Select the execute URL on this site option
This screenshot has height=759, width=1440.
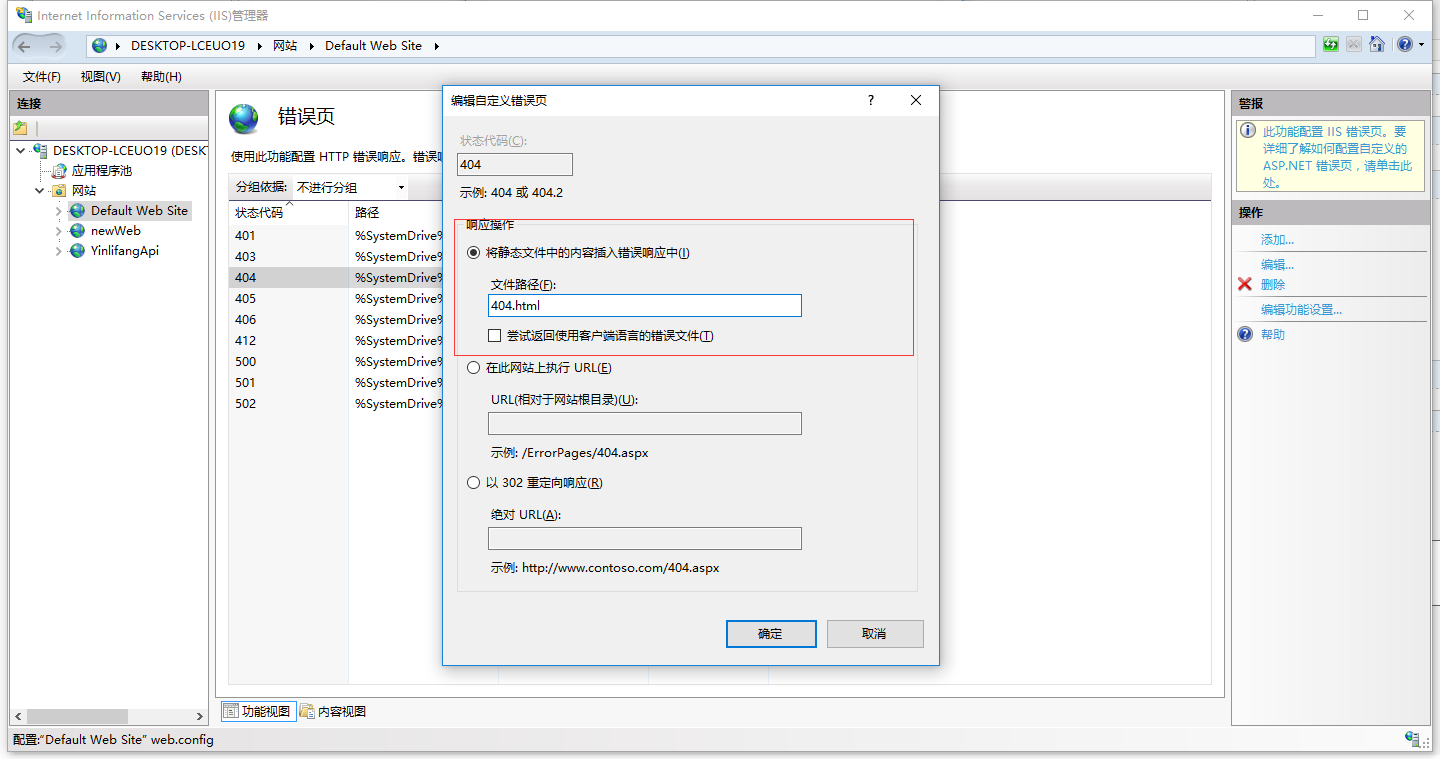(x=474, y=368)
